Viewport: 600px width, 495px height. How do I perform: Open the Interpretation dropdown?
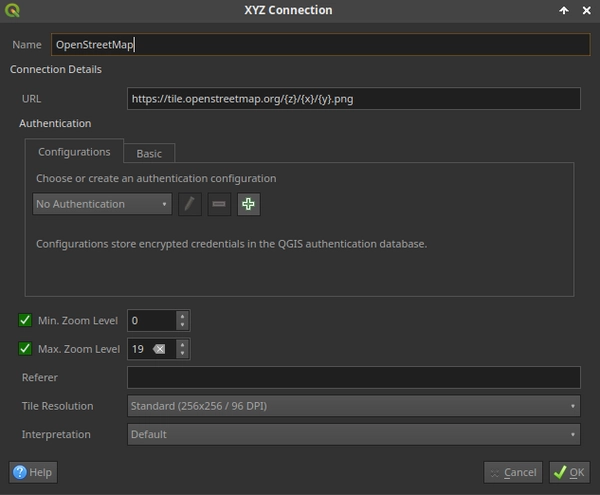point(354,435)
